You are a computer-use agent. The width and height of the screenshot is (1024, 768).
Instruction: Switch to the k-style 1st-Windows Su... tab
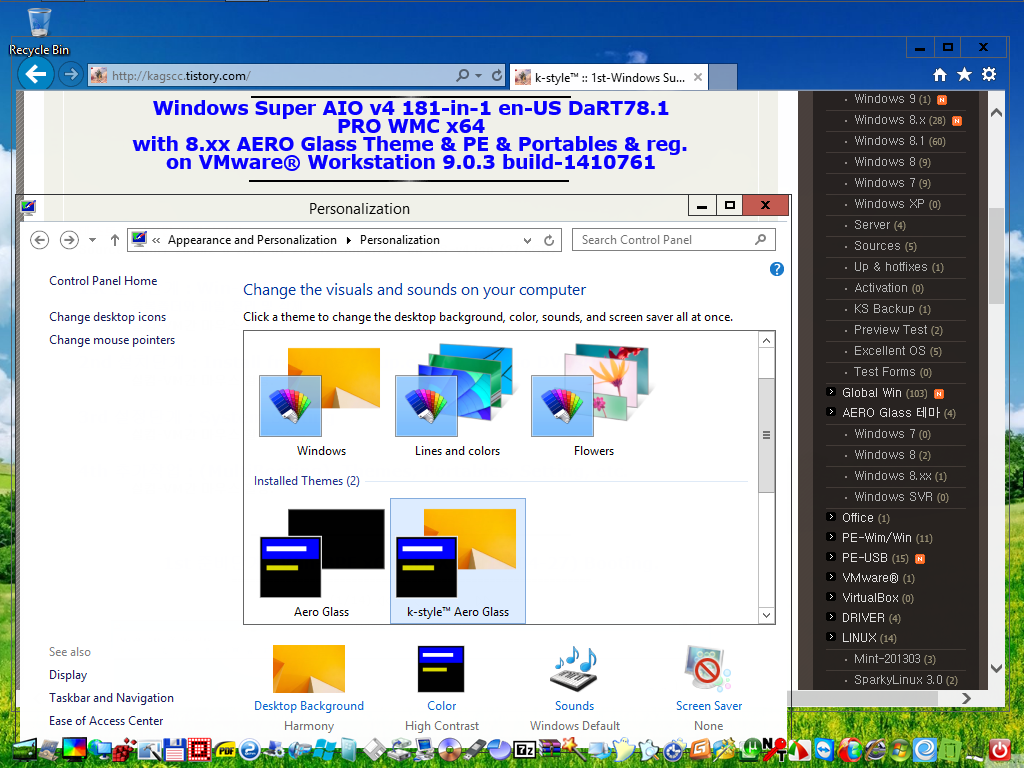pyautogui.click(x=609, y=78)
